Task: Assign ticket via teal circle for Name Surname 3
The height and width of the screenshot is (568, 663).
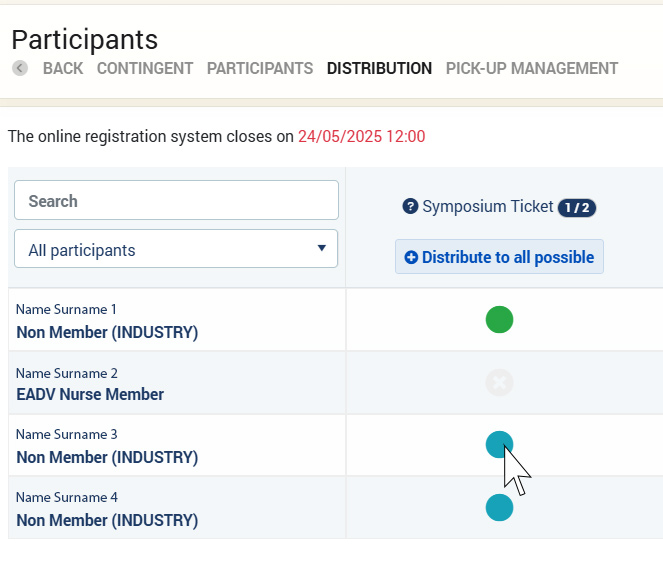Action: [499, 445]
